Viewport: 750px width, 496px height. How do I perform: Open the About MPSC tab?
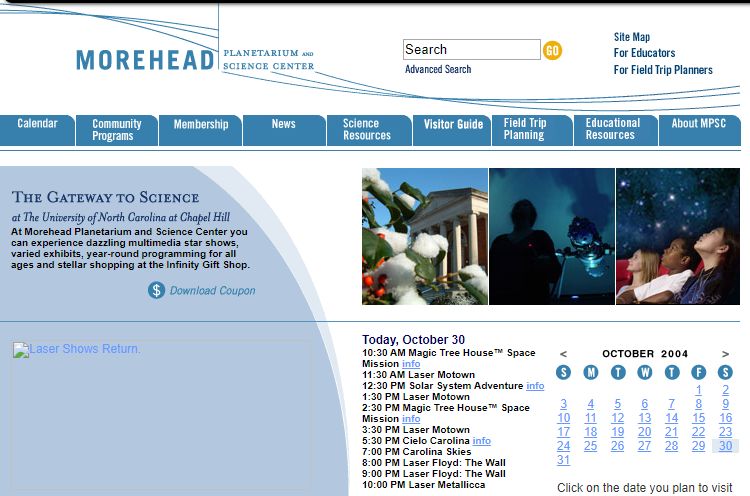[x=699, y=130]
